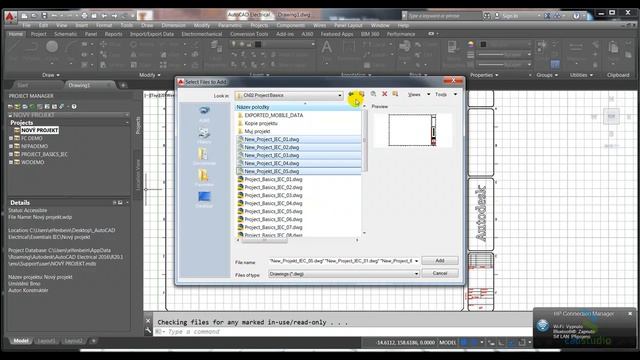Click the Refresh green arrow icon in Project Manager

tap(32, 107)
